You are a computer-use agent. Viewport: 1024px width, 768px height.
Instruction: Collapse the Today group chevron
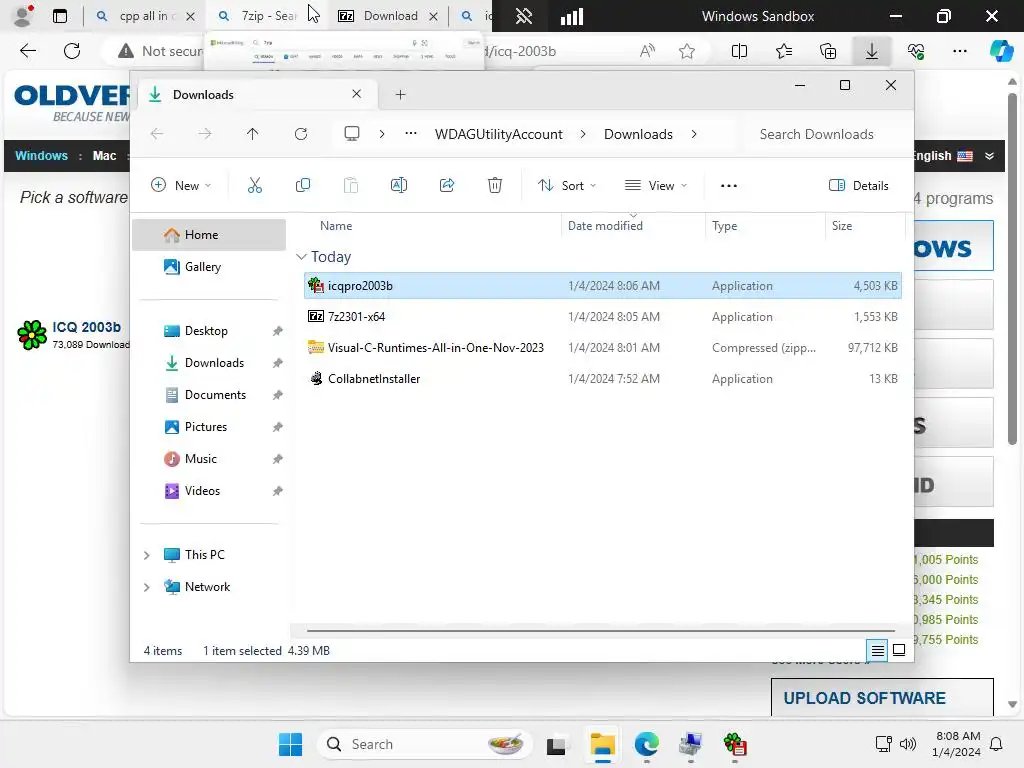click(x=301, y=257)
